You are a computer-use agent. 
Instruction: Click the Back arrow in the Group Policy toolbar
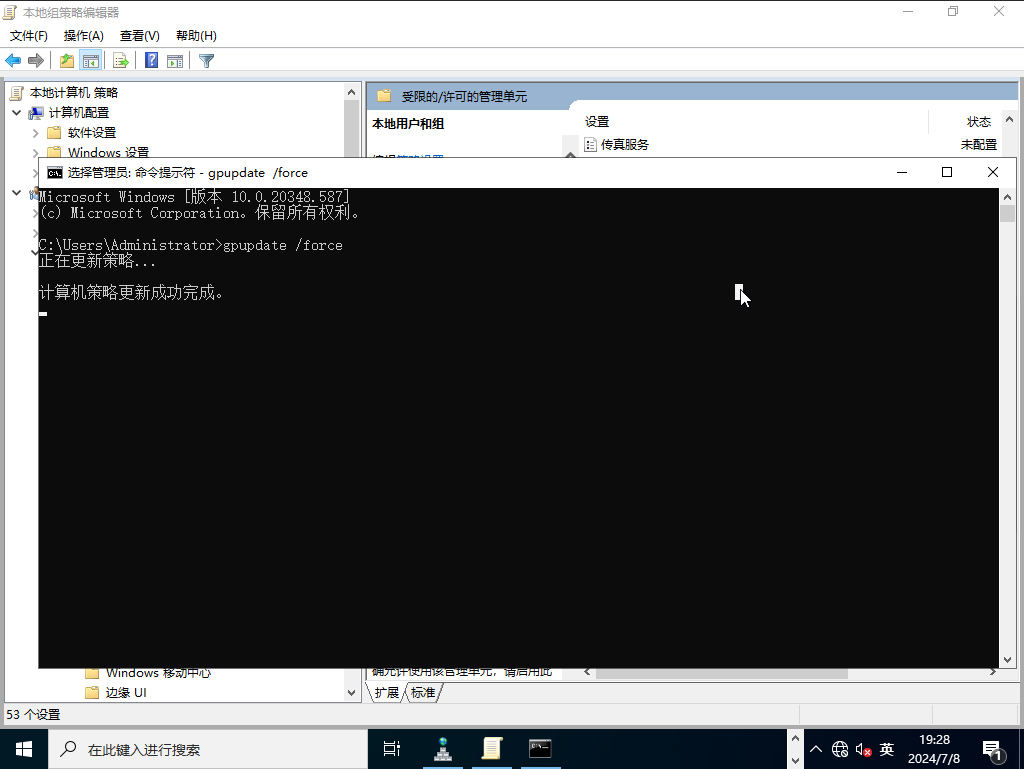13,61
